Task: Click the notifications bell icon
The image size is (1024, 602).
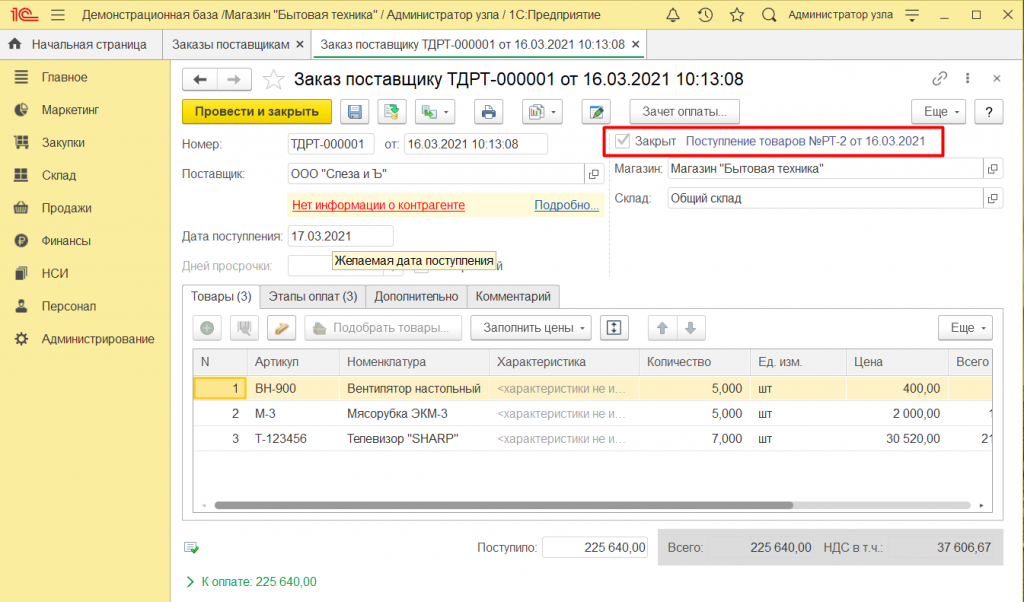Action: point(672,16)
